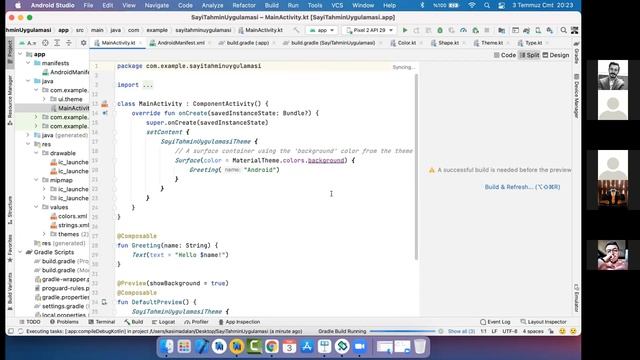The width and height of the screenshot is (640, 360).
Task: Open project panel settings gear icon
Action: (83, 43)
